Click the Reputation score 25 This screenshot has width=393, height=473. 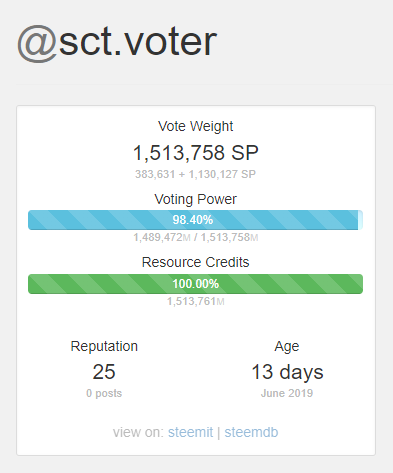(x=104, y=372)
